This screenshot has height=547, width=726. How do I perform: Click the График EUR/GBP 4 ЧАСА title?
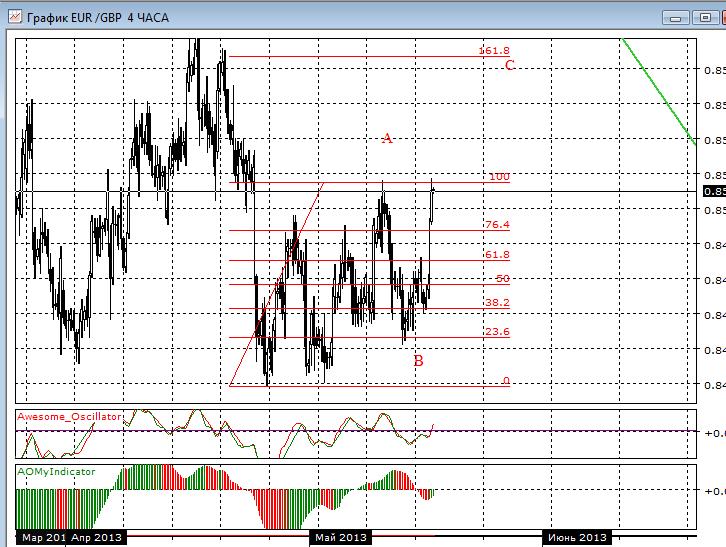coord(98,18)
